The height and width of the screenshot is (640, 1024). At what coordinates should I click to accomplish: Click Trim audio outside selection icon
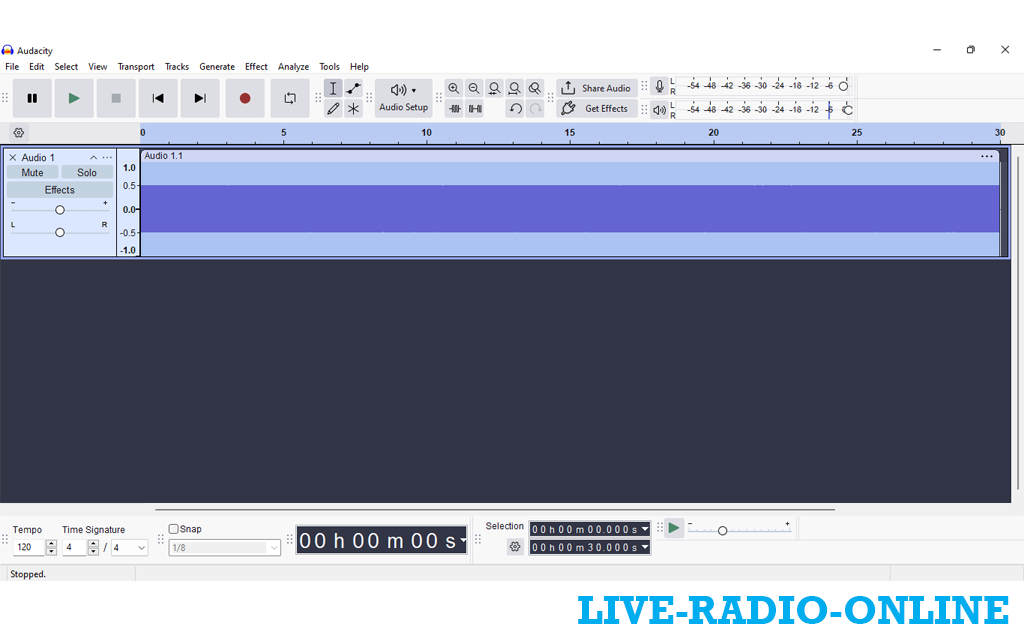[455, 108]
